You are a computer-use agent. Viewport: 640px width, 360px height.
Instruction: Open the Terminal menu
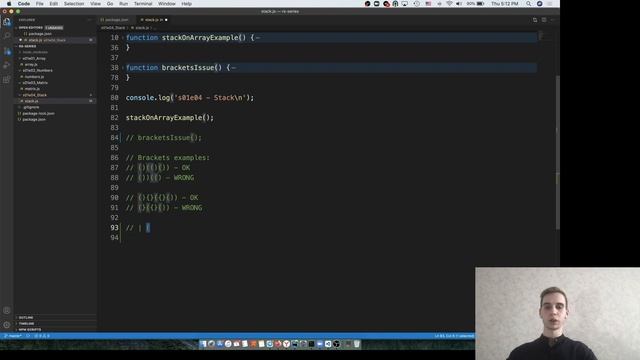click(143, 4)
